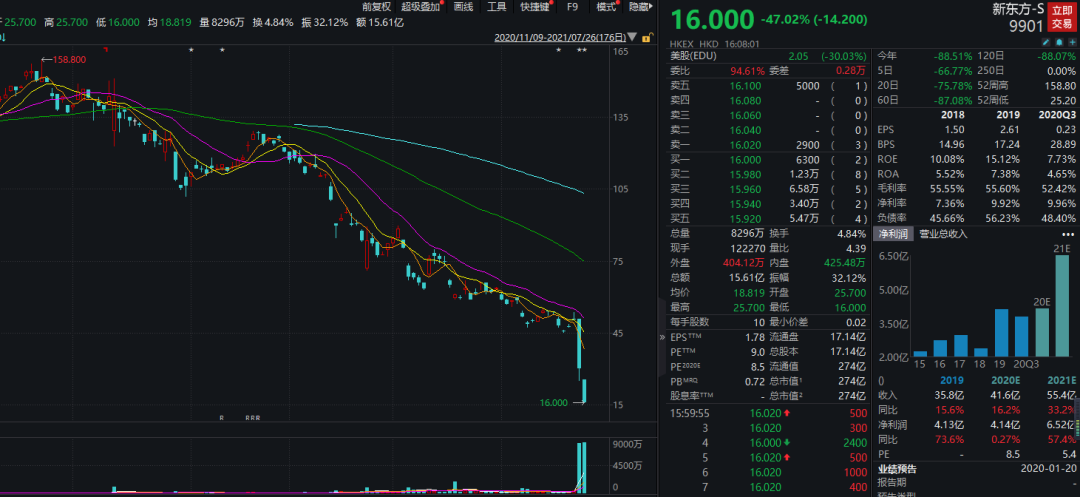Click 快捷键 shortcuts button
Viewport: 1080px width, 497px height.
[x=535, y=7]
